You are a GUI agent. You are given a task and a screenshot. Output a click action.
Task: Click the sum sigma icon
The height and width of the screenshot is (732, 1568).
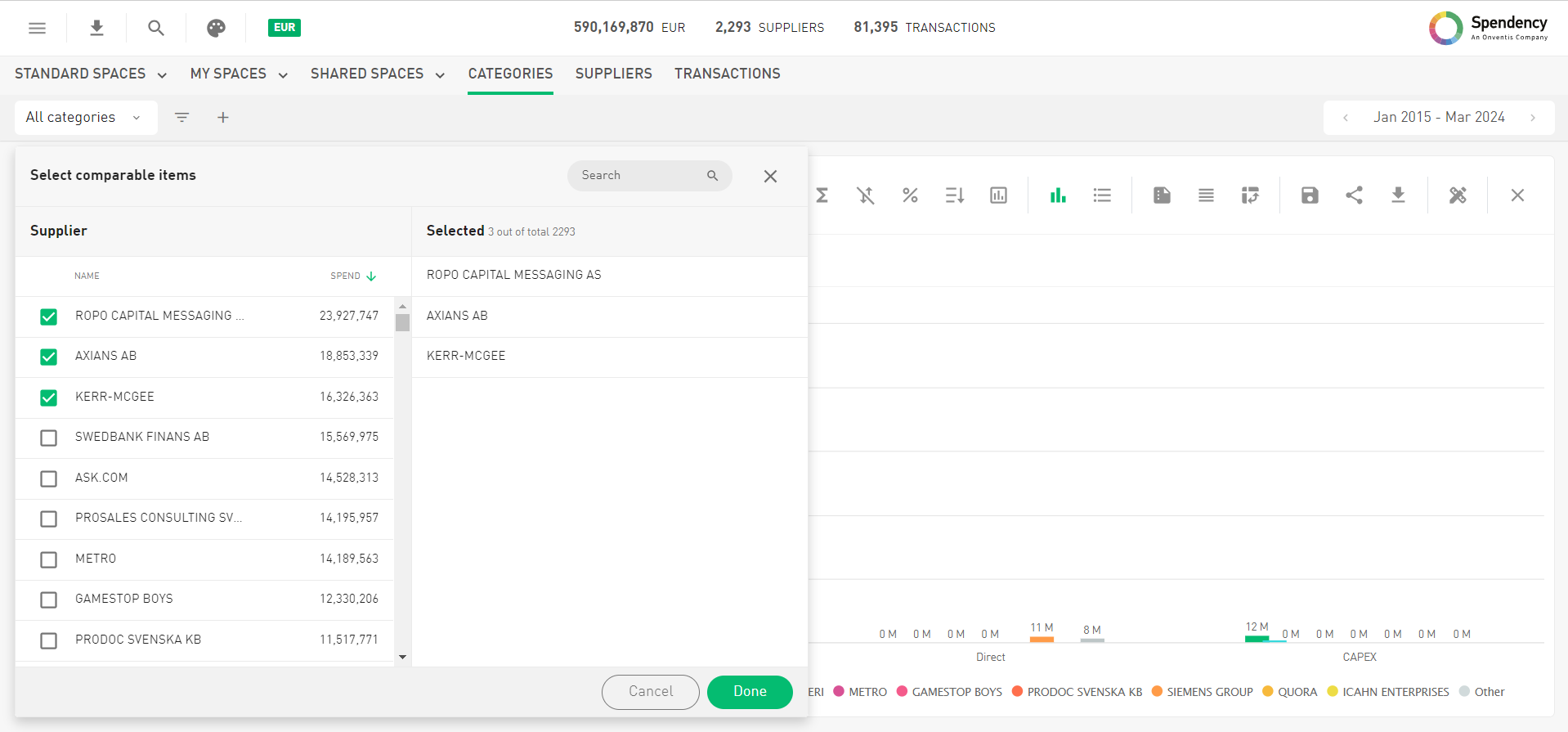click(x=822, y=195)
